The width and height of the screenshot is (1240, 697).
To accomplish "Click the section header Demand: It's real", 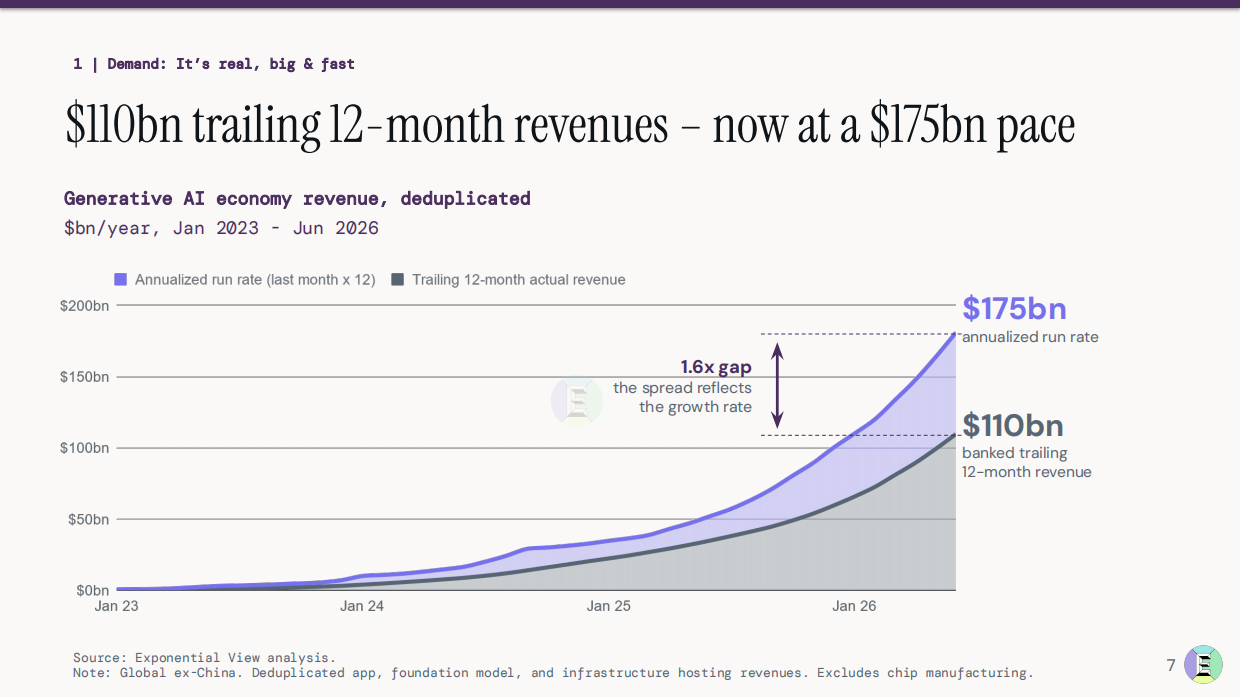I will (214, 64).
